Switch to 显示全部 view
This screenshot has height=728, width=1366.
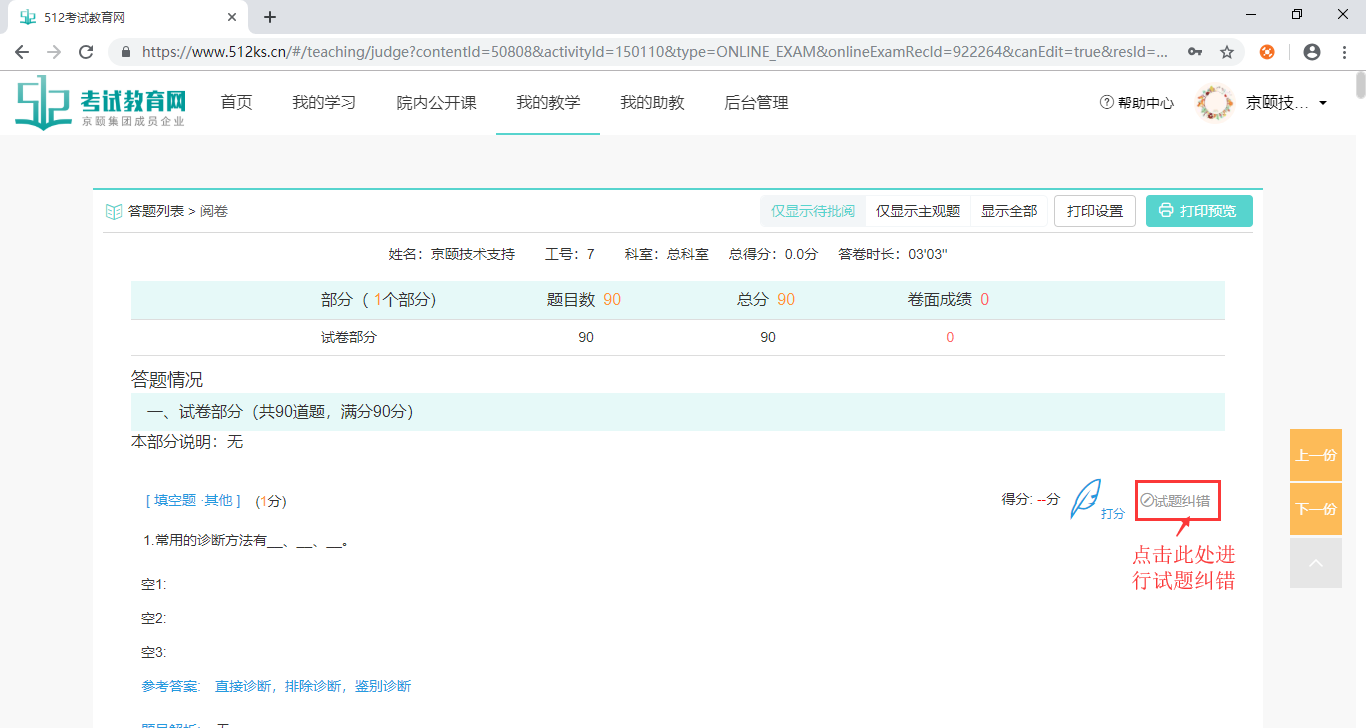pos(1009,211)
